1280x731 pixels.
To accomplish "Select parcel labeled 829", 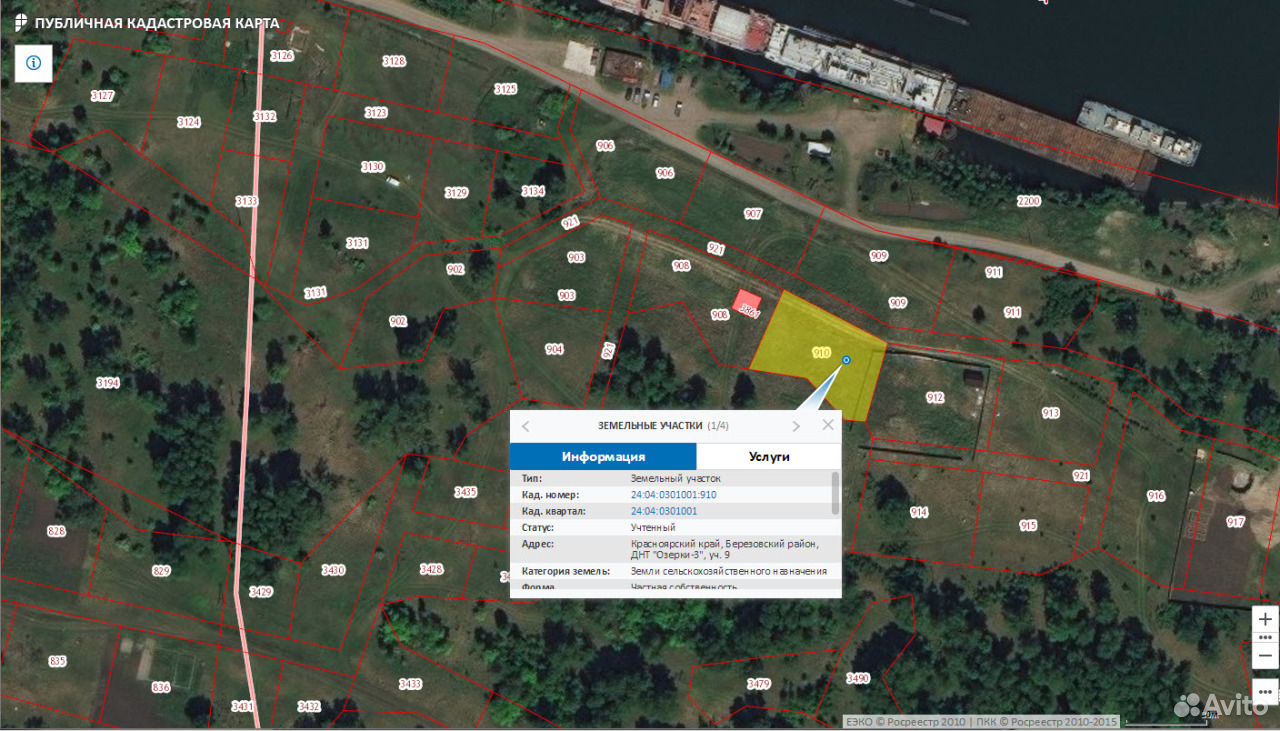I will [161, 571].
